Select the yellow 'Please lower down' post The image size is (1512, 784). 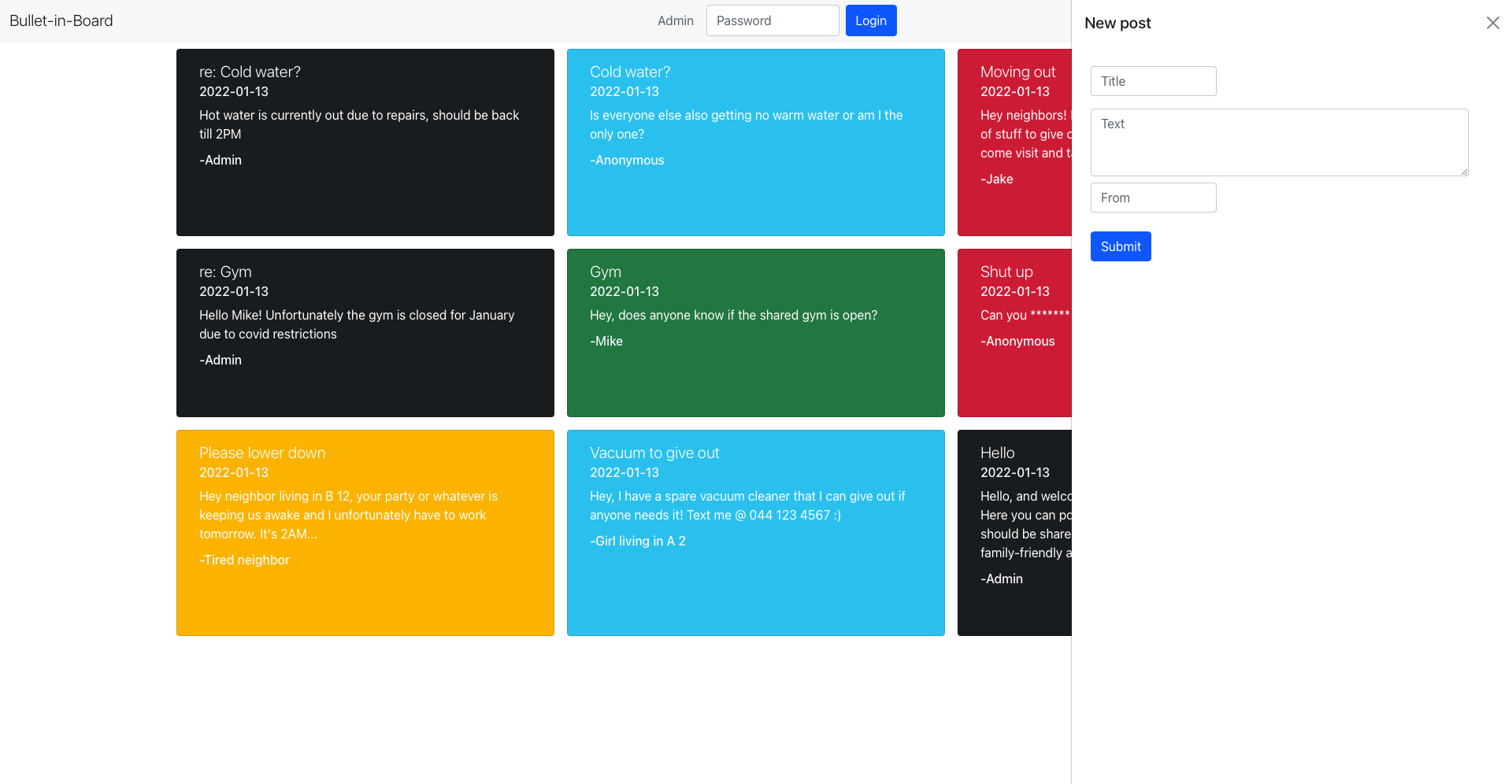[x=365, y=533]
